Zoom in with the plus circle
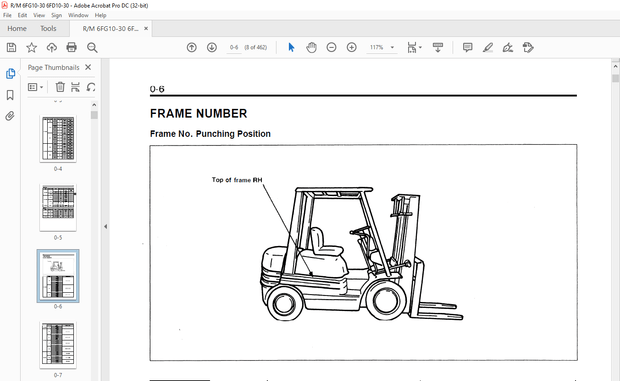The width and height of the screenshot is (620, 381). tap(352, 47)
